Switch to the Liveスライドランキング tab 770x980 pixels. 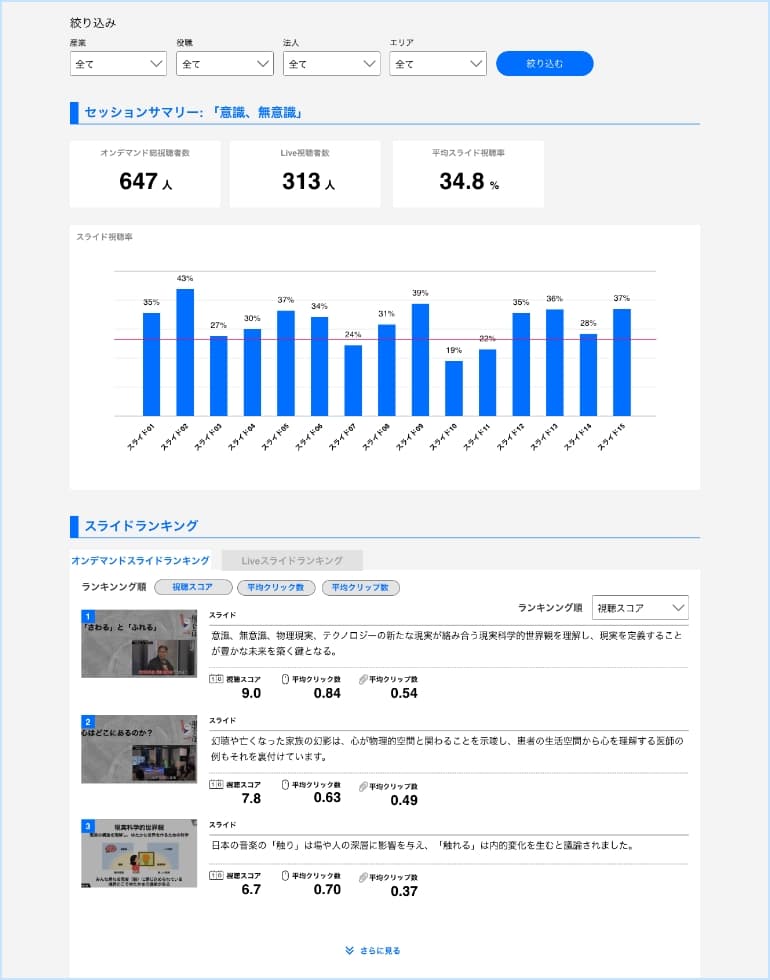(x=292, y=561)
